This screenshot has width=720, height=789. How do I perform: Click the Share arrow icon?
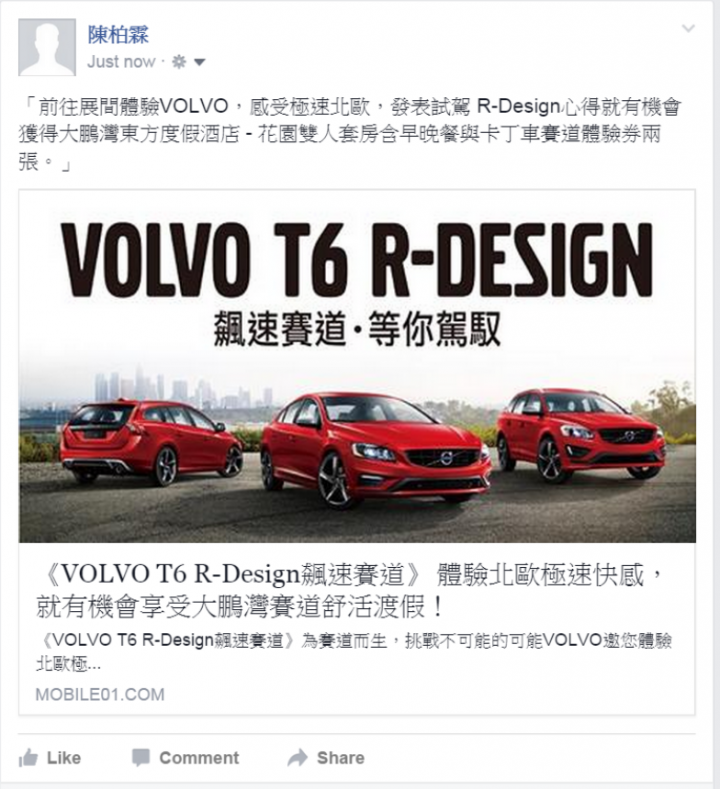tap(297, 757)
